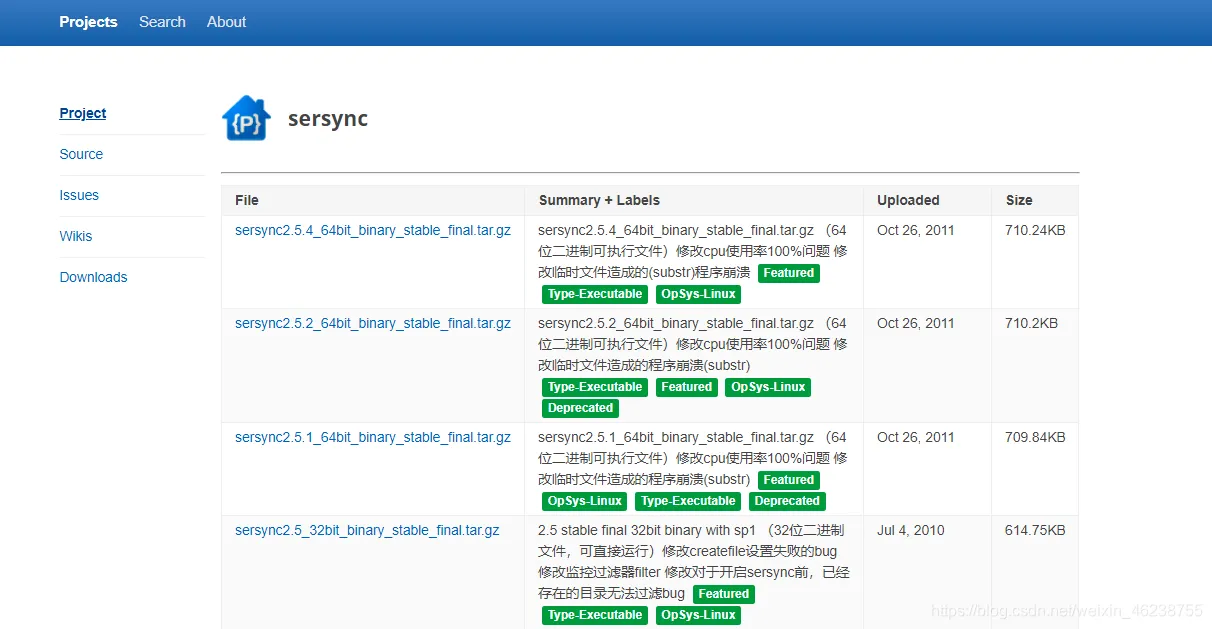The image size is (1212, 629).
Task: Open the Issues sidebar link
Action: click(79, 195)
